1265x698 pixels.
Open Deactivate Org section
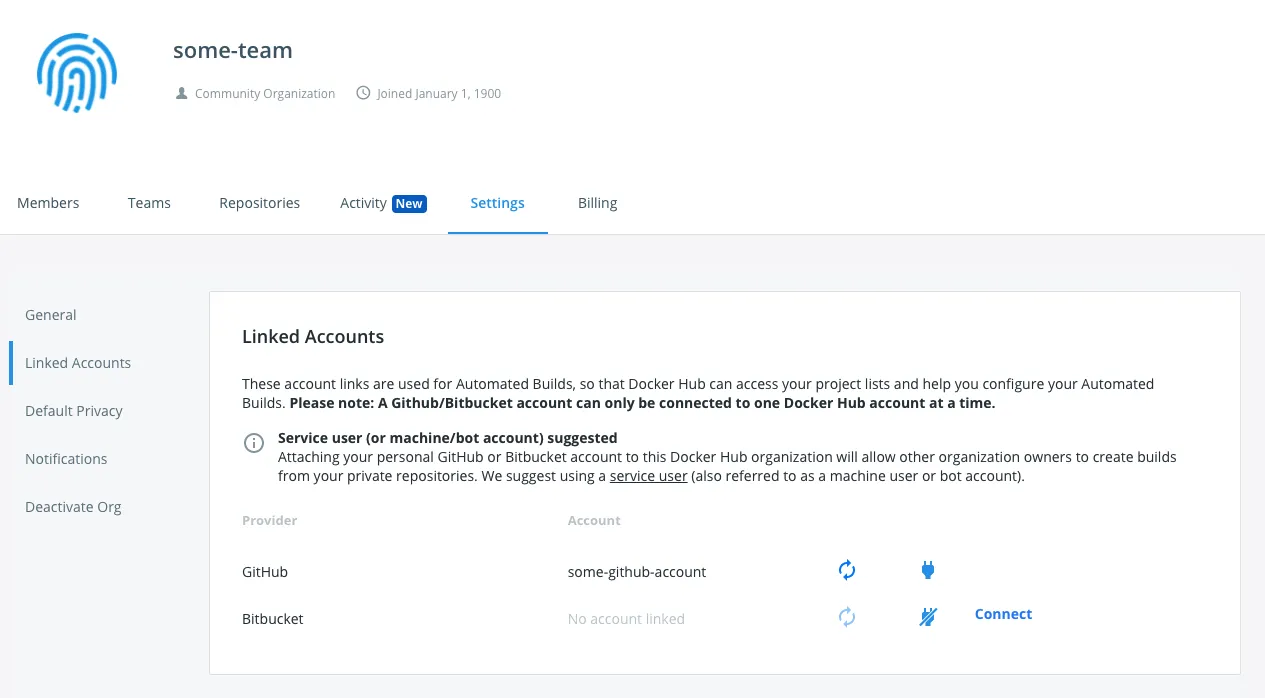click(73, 507)
